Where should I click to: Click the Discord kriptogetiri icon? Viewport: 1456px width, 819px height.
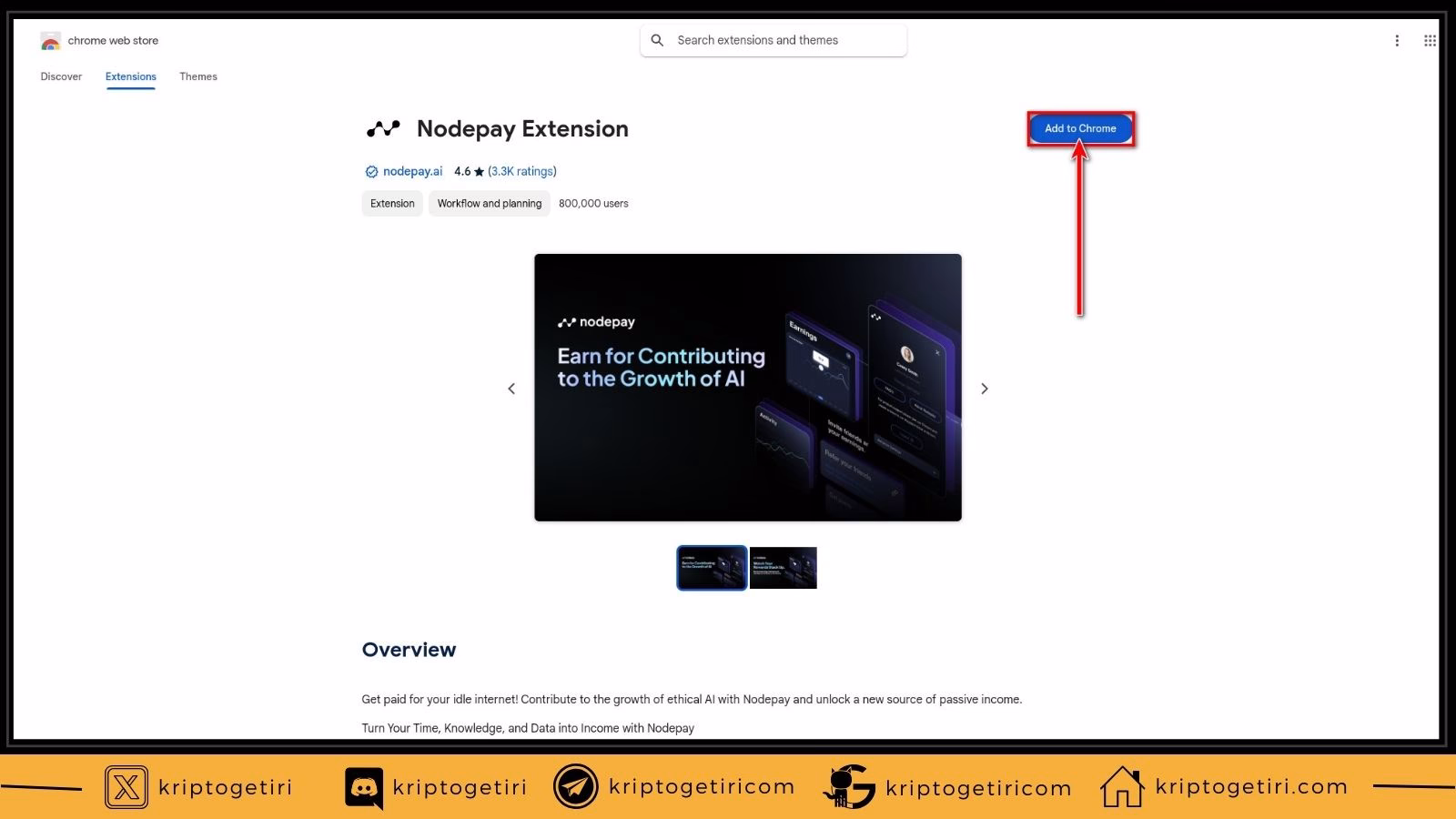point(362,786)
